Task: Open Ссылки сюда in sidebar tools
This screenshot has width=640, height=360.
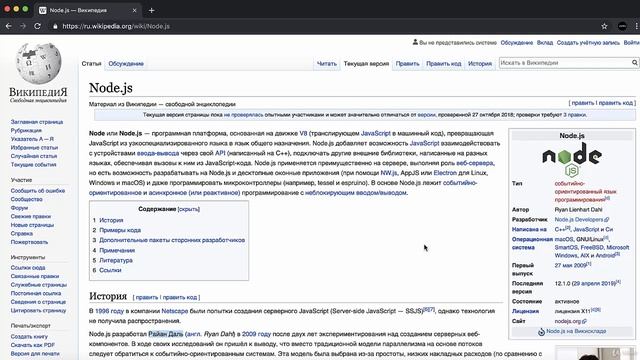Action: [28, 268]
